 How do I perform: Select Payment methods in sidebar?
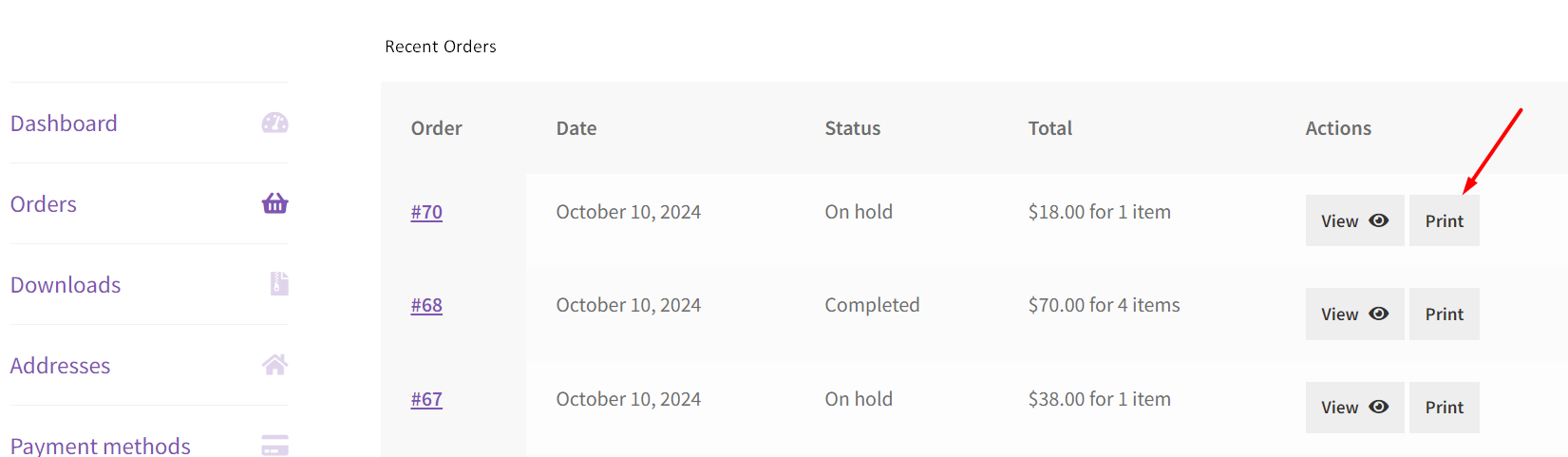(101, 446)
